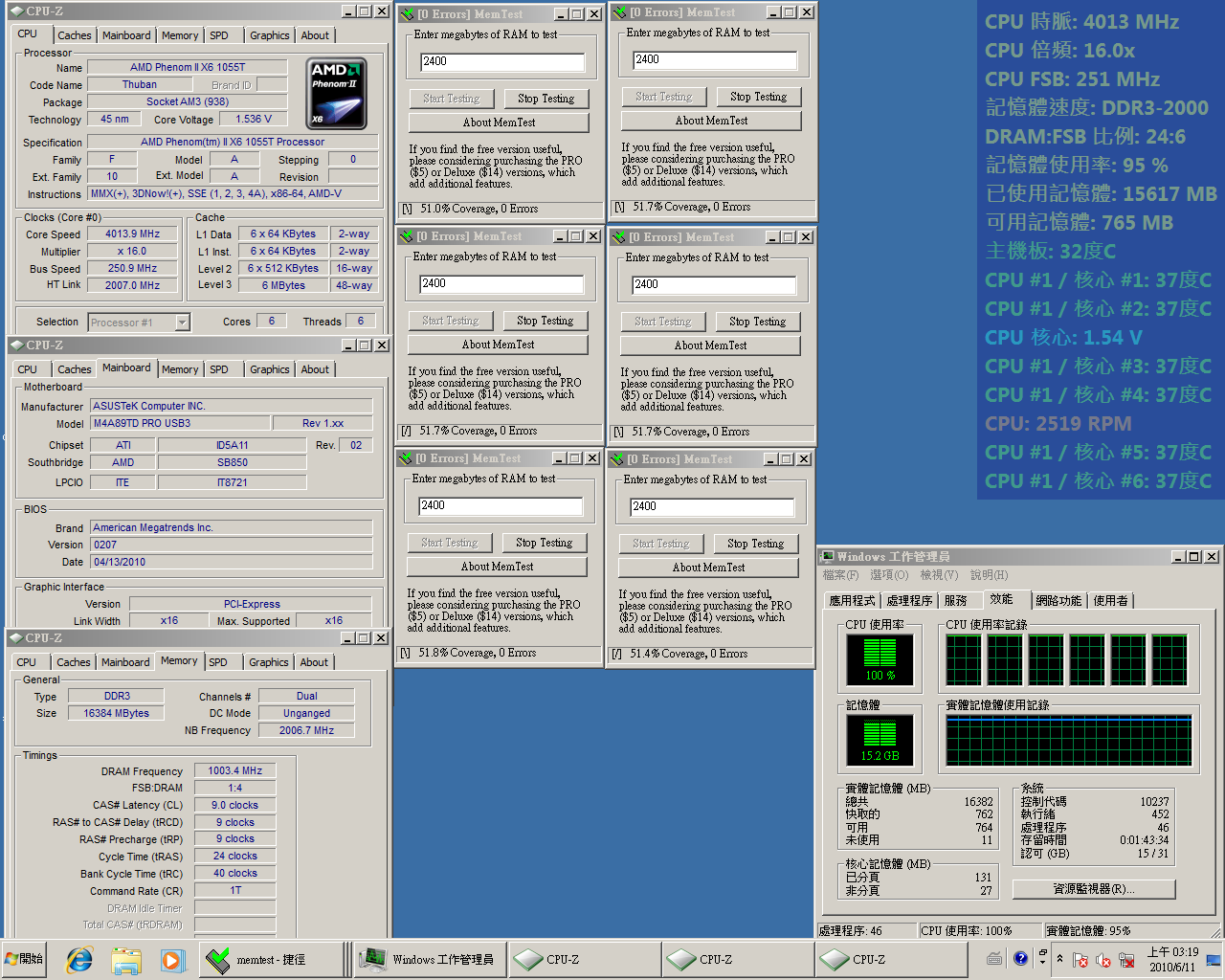The width and height of the screenshot is (1225, 980).
Task: Select Package value Socket AM3 (938)
Action: 188,102
